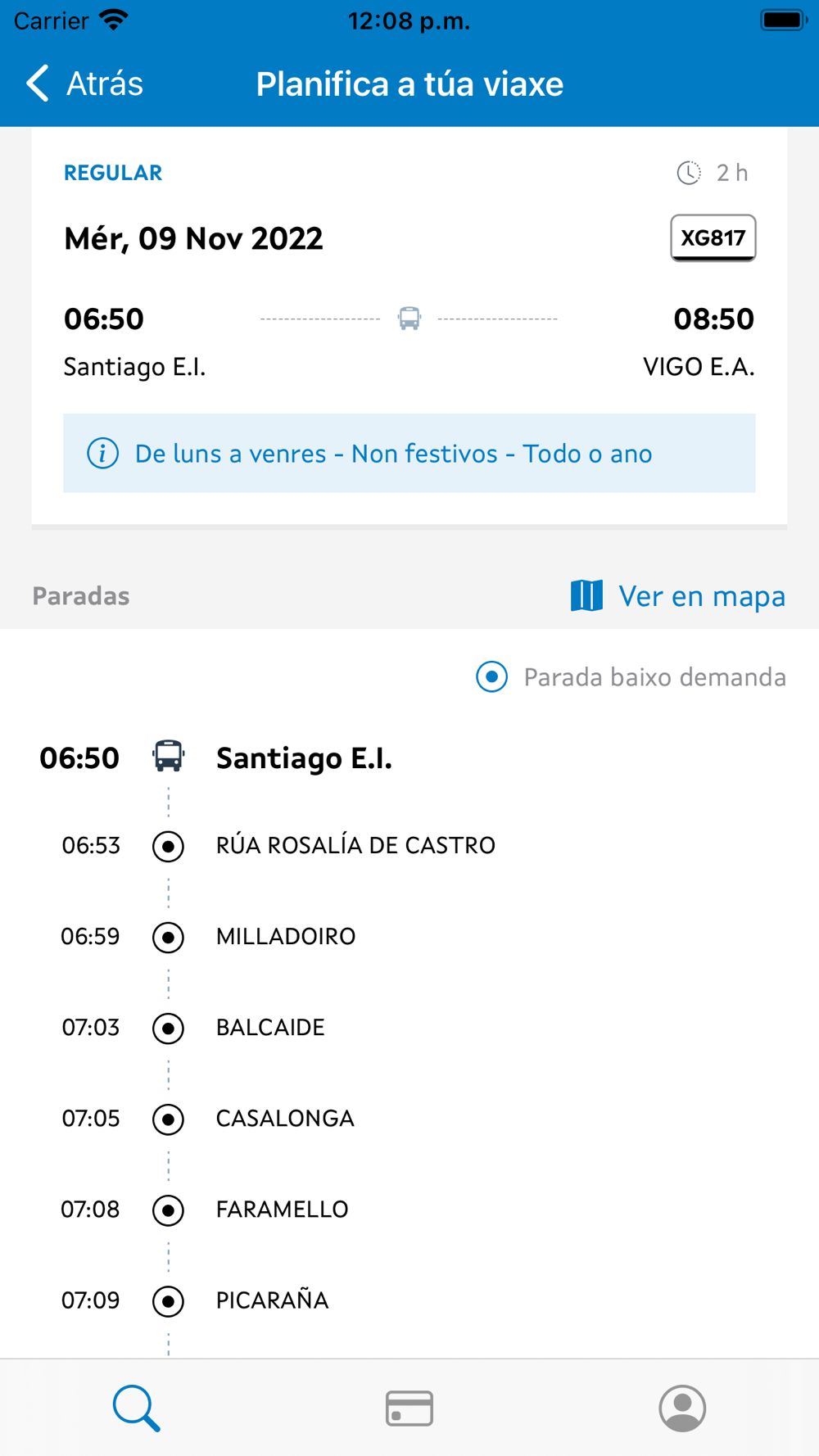
Task: Select the FARAMELLO stop marker
Action: click(169, 1210)
